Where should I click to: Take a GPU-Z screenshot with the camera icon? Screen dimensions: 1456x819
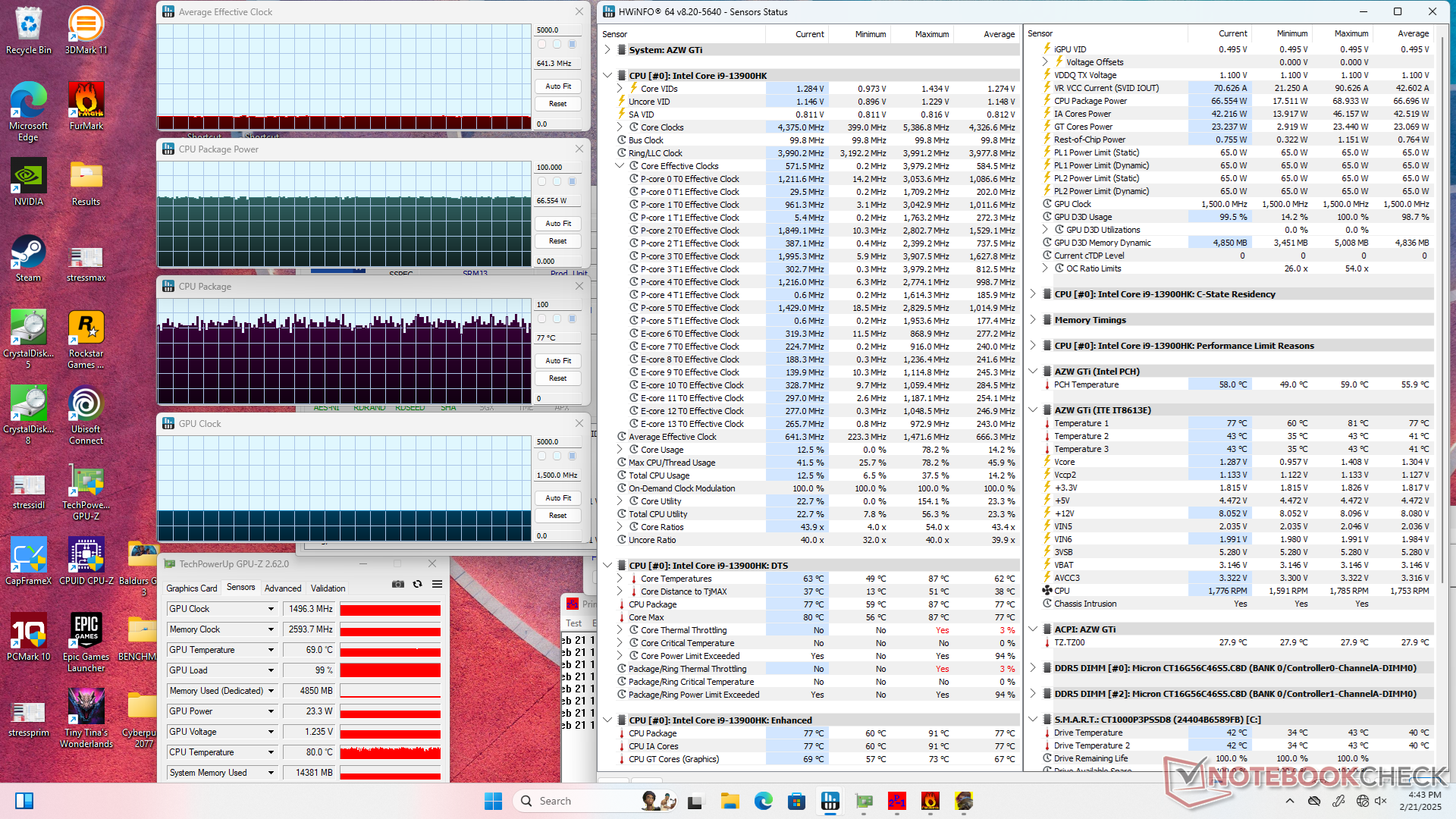[x=397, y=584]
